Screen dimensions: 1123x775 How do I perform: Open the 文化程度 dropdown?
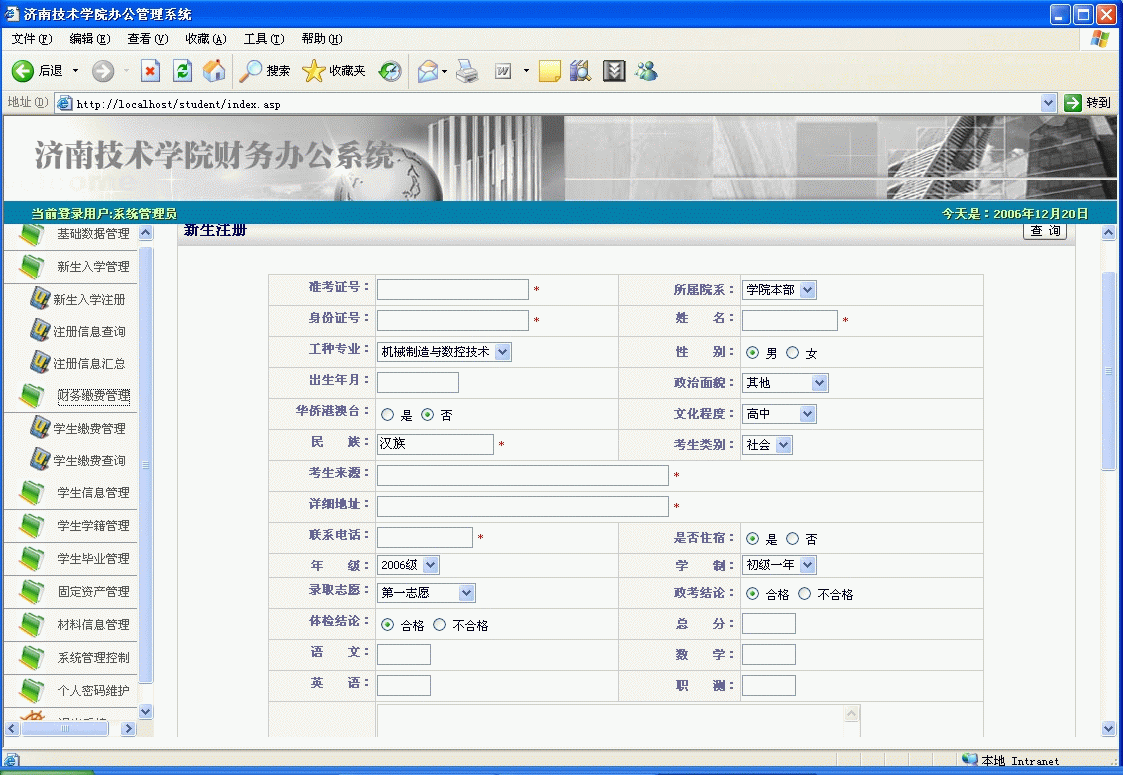point(779,413)
